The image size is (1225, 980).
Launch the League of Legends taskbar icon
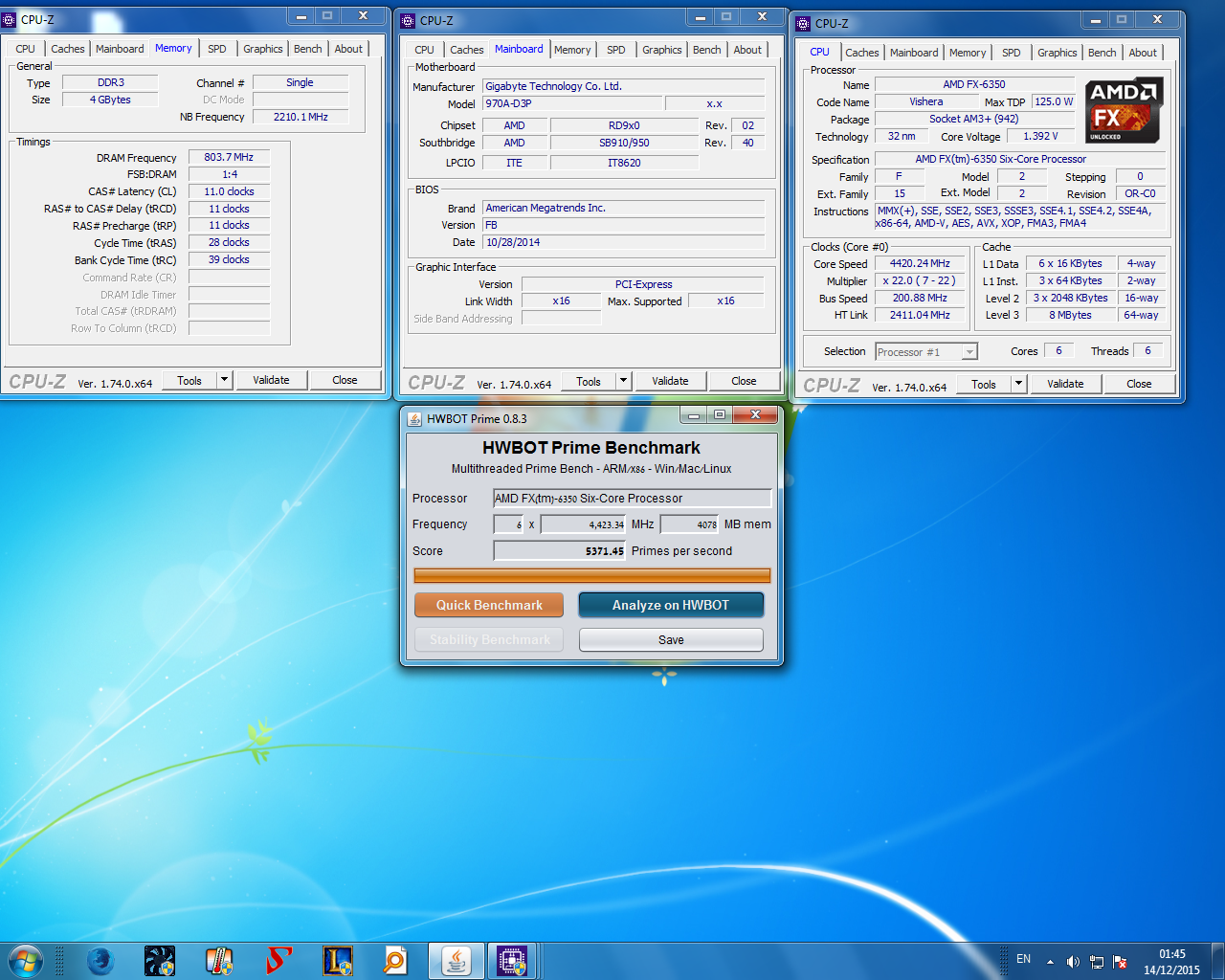click(x=338, y=960)
